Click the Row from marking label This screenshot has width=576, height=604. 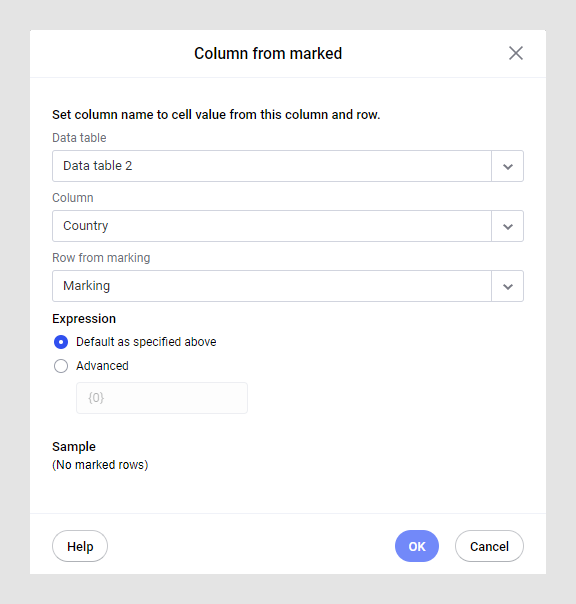click(x=101, y=258)
